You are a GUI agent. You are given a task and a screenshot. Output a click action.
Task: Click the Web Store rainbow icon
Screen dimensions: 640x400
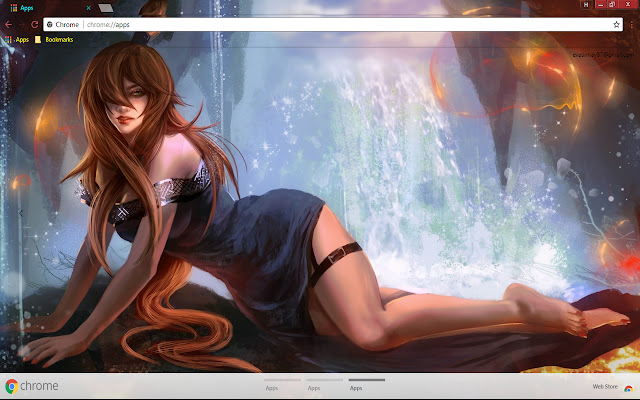[x=628, y=388]
